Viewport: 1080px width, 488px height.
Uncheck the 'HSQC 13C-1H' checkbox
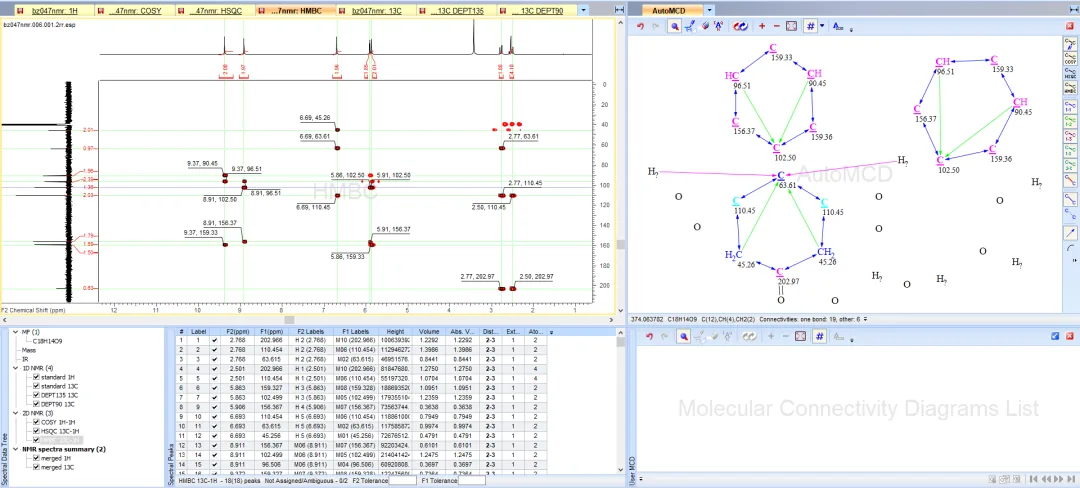tap(36, 431)
